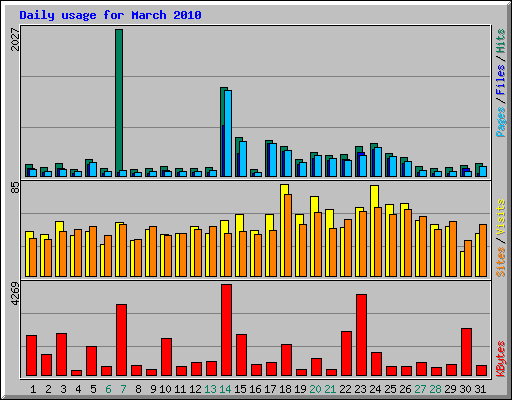Click day label 1 on the axis
Image resolution: width=512 pixels, height=400 pixels.
tap(33, 389)
